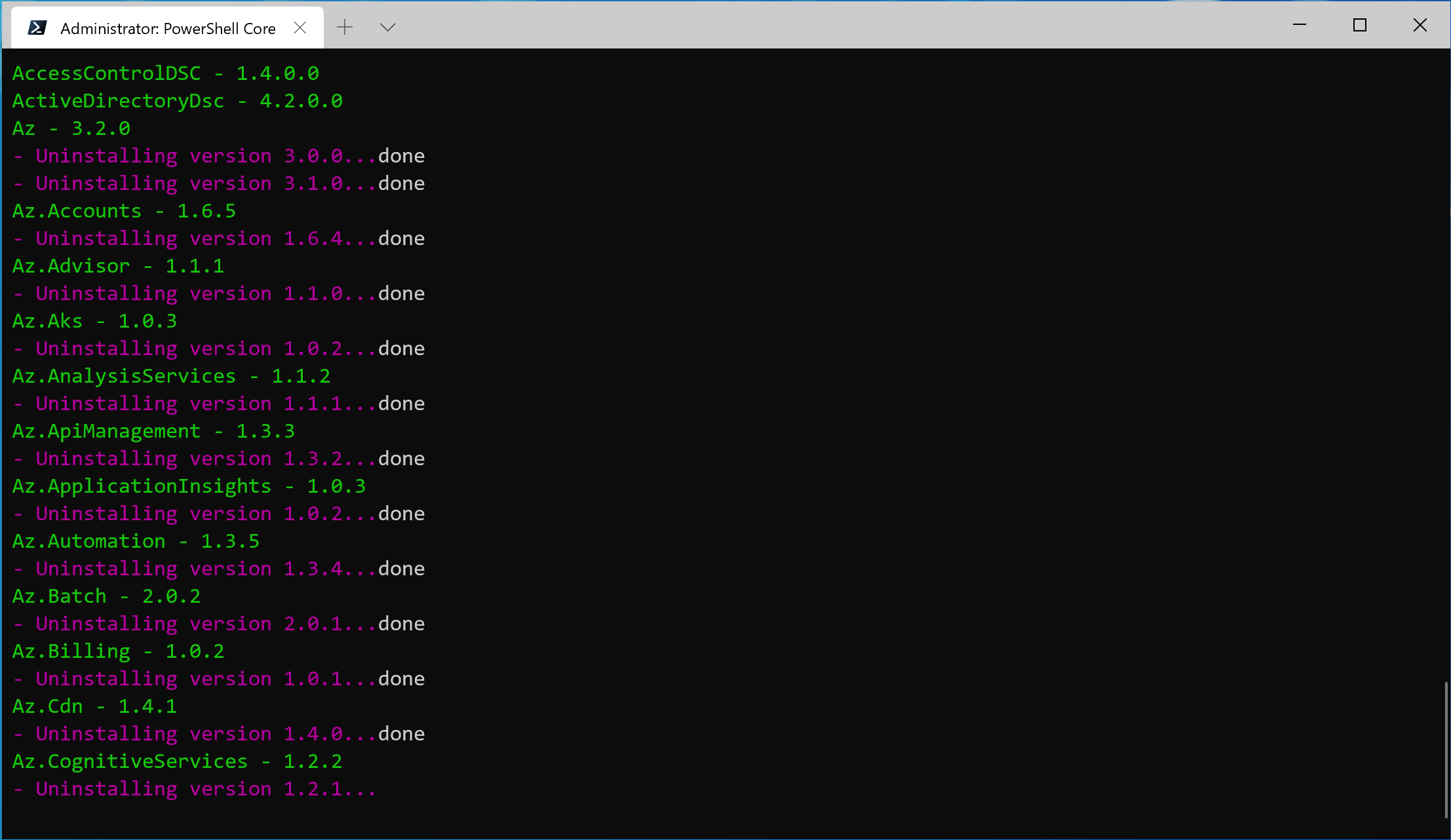Click the Az - 3.2.0 module line
The image size is (1451, 840).
(70, 128)
